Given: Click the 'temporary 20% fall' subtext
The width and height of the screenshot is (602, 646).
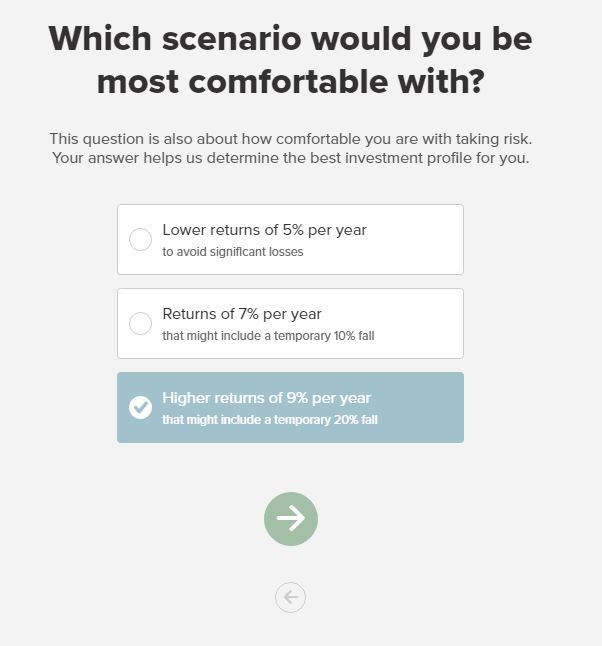Looking at the screenshot, I should point(326,420).
